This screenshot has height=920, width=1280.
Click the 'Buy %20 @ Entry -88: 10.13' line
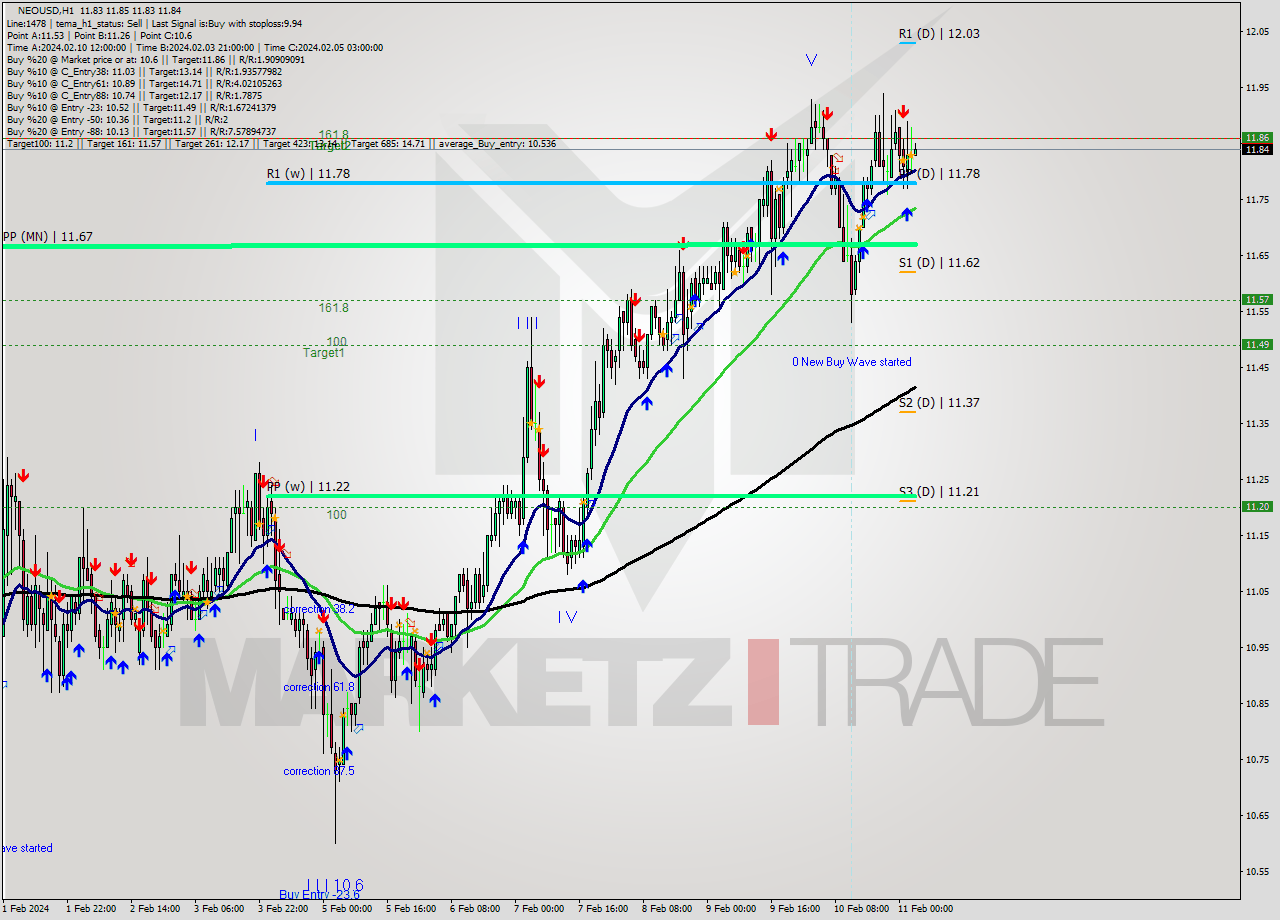[x=141, y=131]
